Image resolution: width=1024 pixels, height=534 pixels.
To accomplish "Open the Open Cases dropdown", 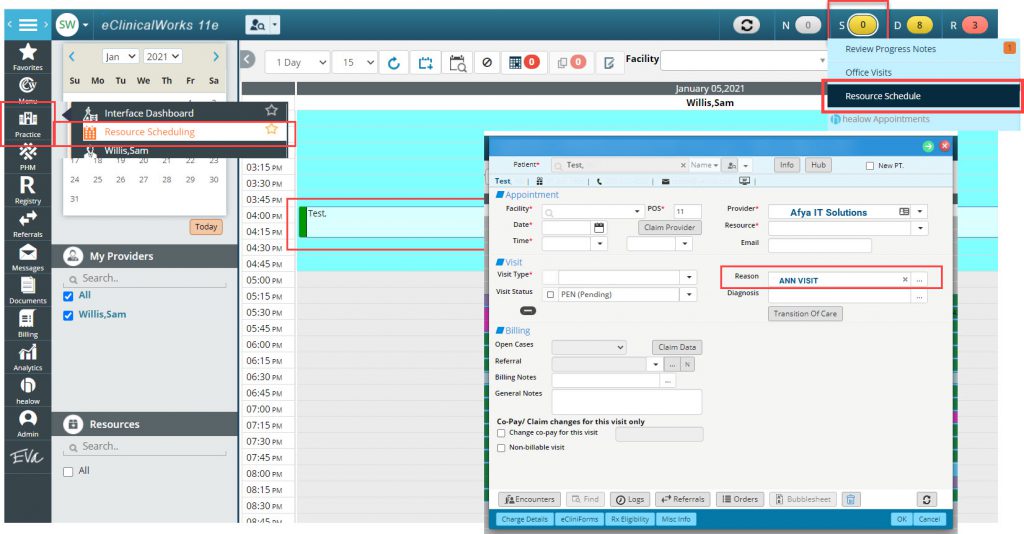I will pos(589,347).
